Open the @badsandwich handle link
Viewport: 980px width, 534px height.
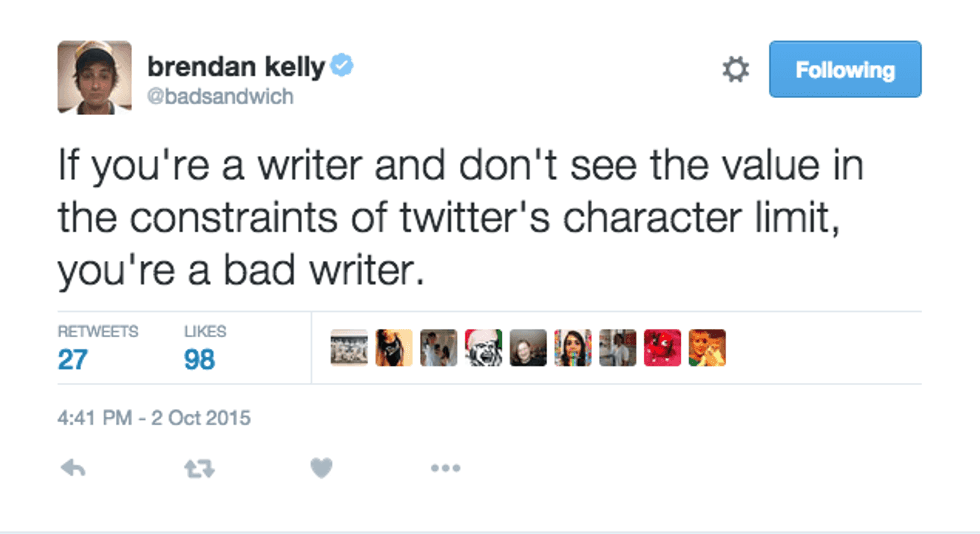click(x=220, y=97)
